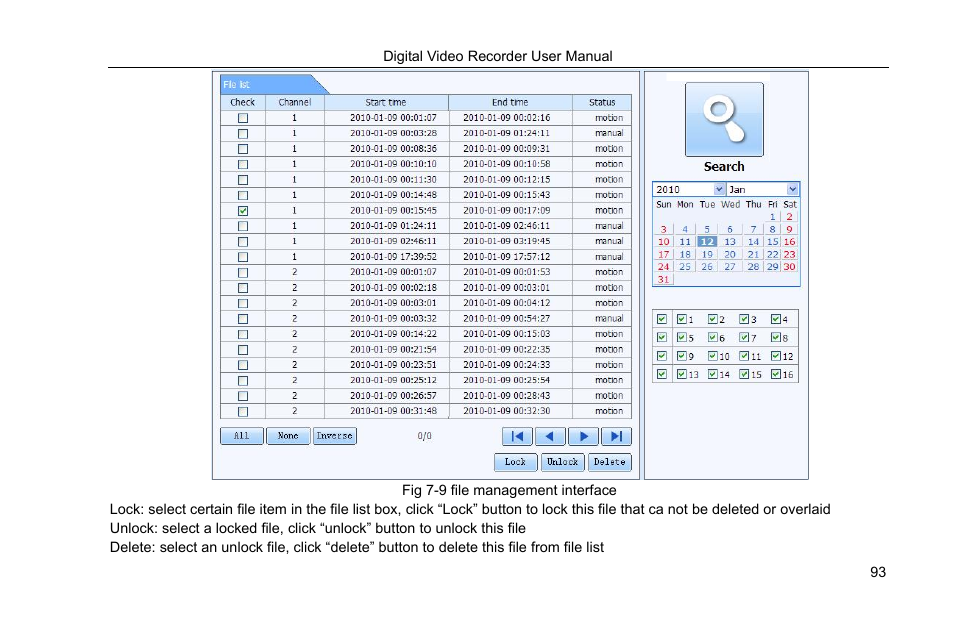This screenshot has width=954, height=637.
Task: Click the Status column header
Action: coord(602,102)
